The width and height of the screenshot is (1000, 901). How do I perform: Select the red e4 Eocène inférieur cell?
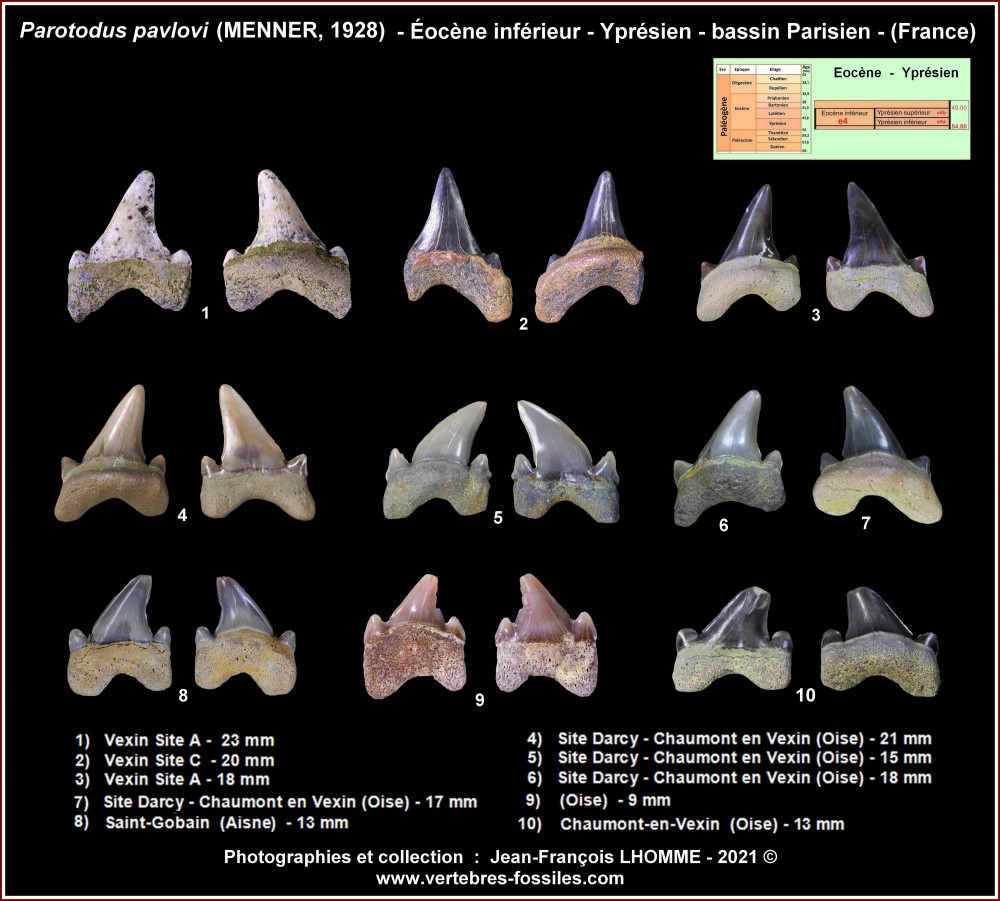pos(844,117)
